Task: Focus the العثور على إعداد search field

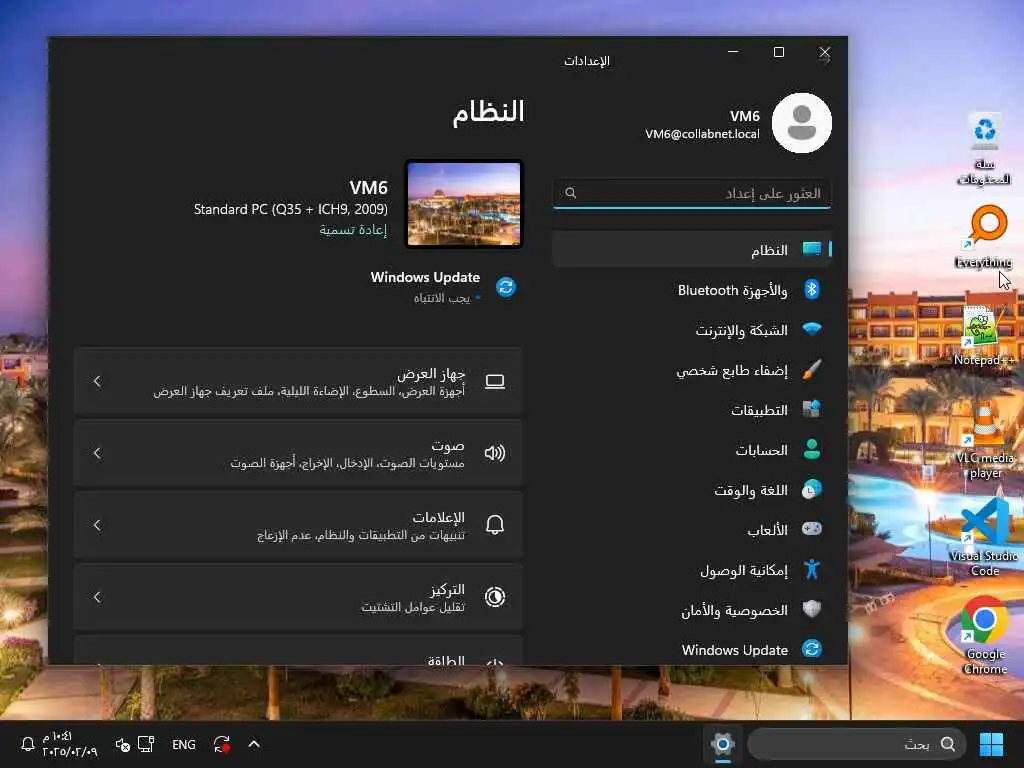Action: 692,193
